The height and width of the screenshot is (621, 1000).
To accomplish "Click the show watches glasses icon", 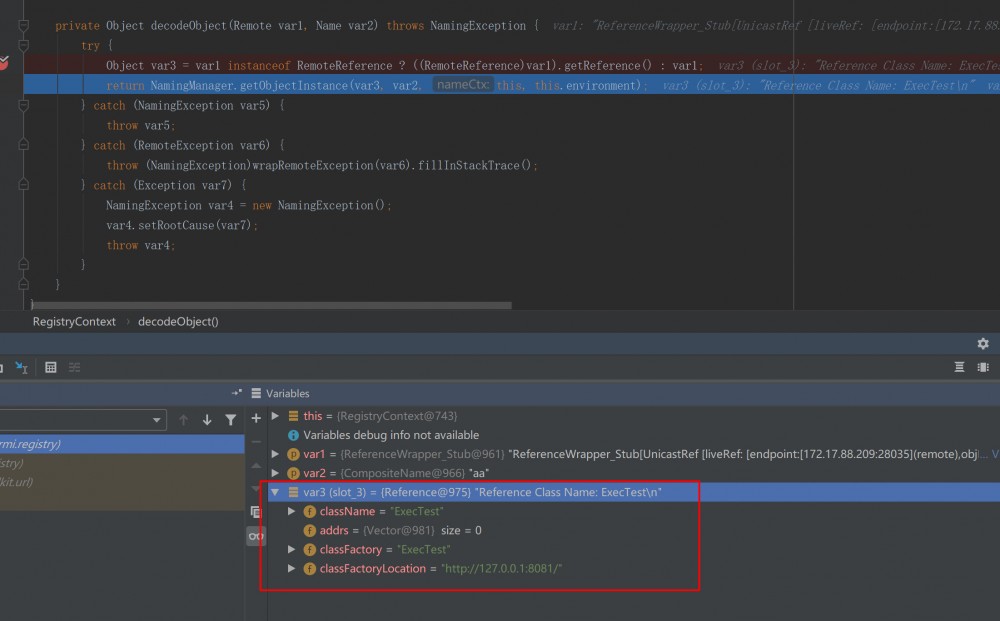I will 256,537.
